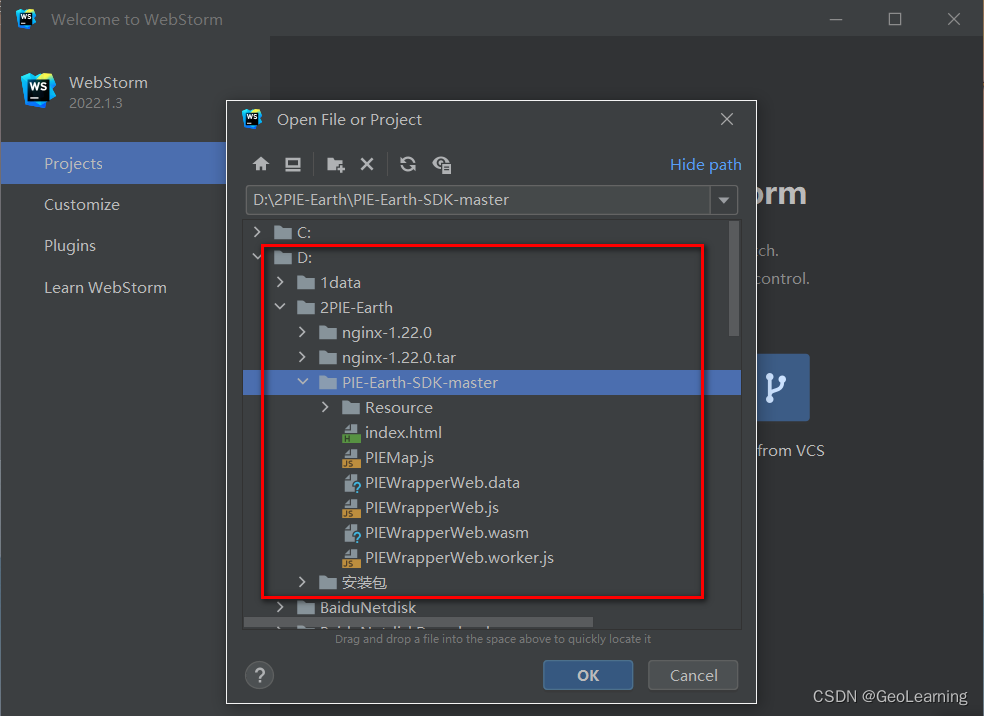Close the Open File or Project dialog

(727, 119)
